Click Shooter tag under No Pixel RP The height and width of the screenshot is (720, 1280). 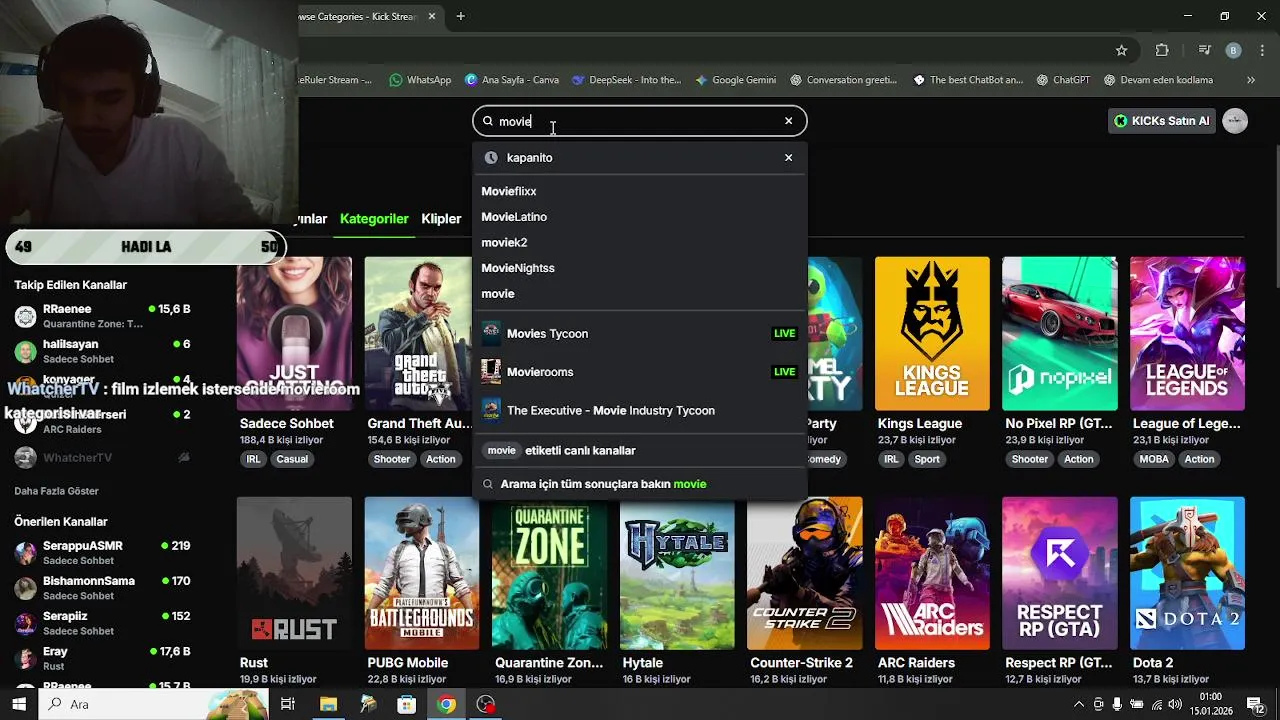tap(1029, 459)
